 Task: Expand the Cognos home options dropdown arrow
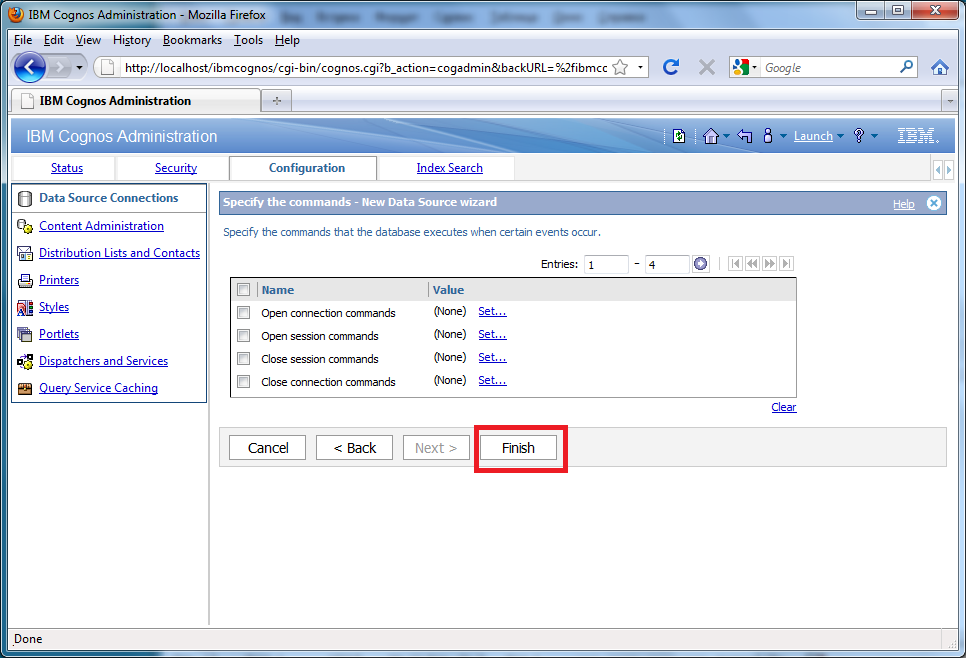(726, 136)
